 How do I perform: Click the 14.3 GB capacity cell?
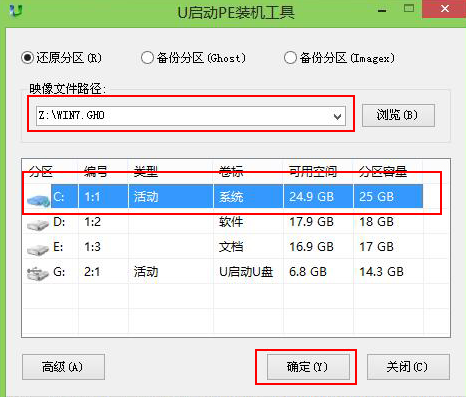point(381,272)
